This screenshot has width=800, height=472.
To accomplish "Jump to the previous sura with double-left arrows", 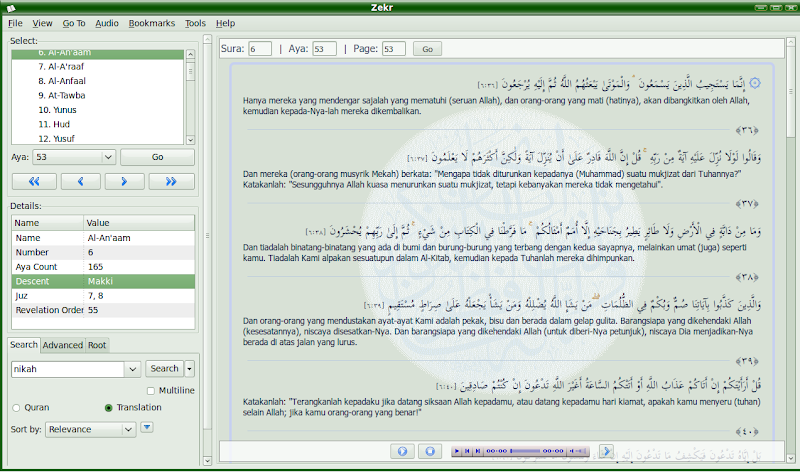I will pyautogui.click(x=34, y=181).
